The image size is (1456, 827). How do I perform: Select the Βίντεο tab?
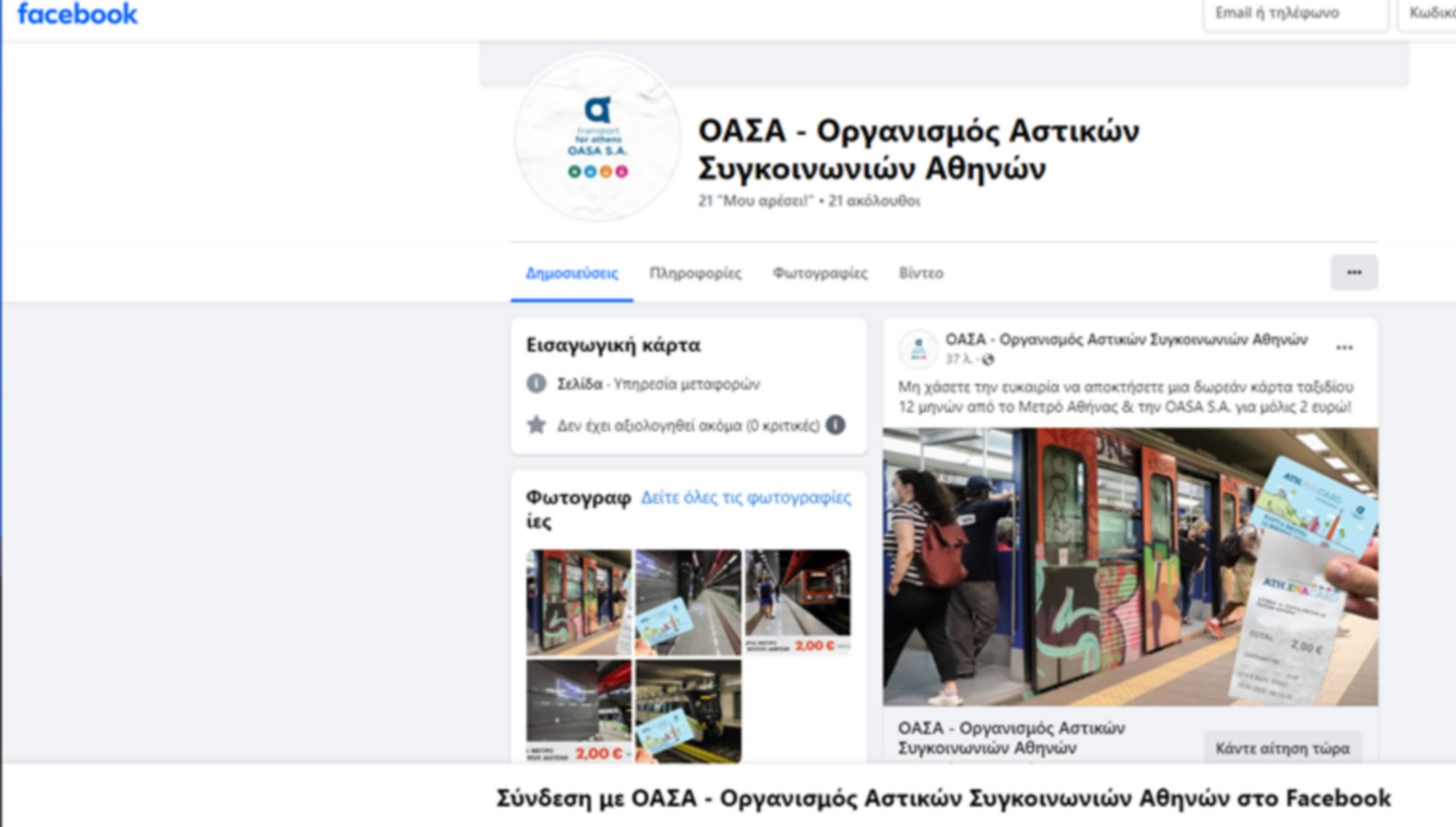[x=921, y=273]
